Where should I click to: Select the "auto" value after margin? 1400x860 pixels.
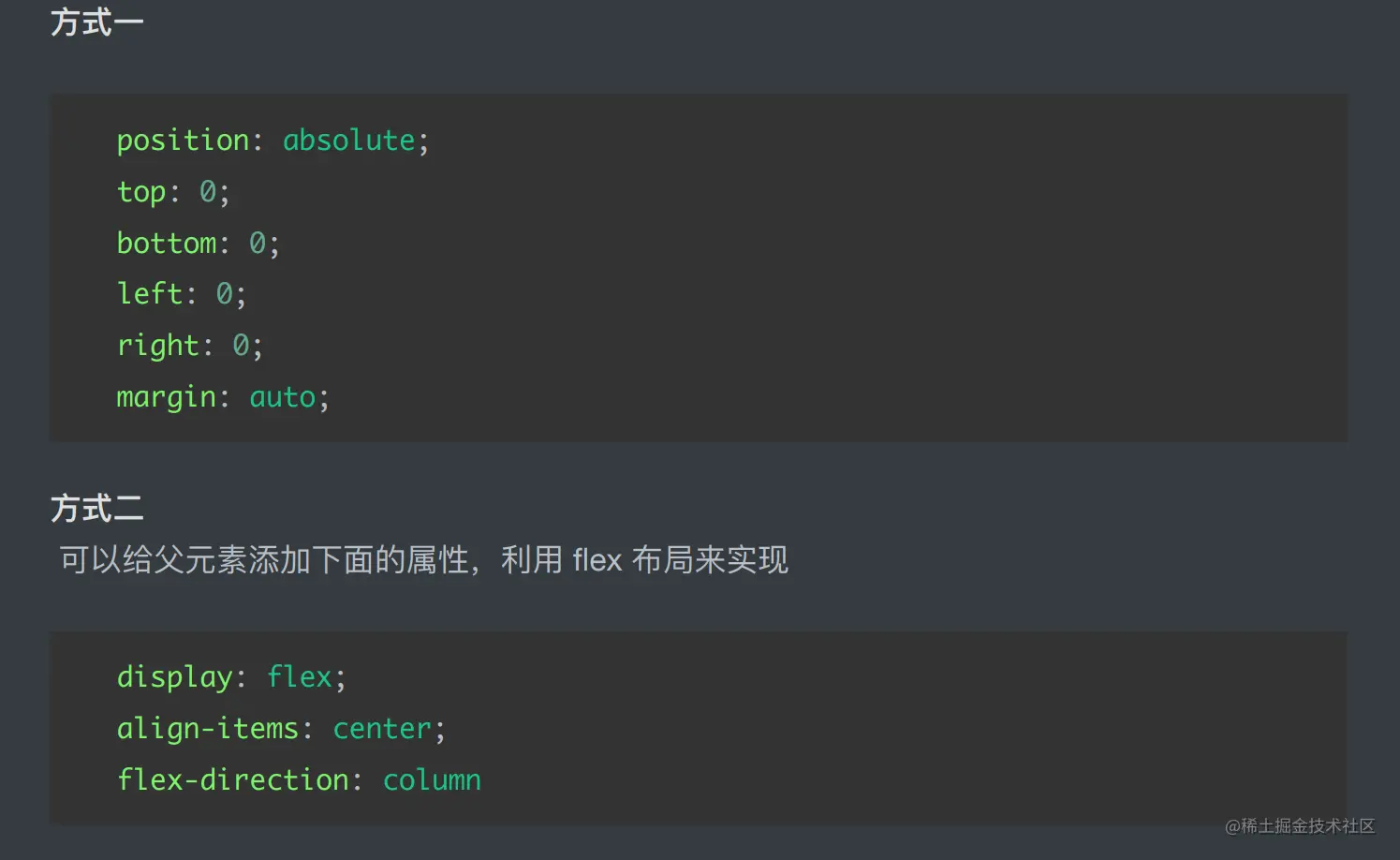click(x=282, y=397)
